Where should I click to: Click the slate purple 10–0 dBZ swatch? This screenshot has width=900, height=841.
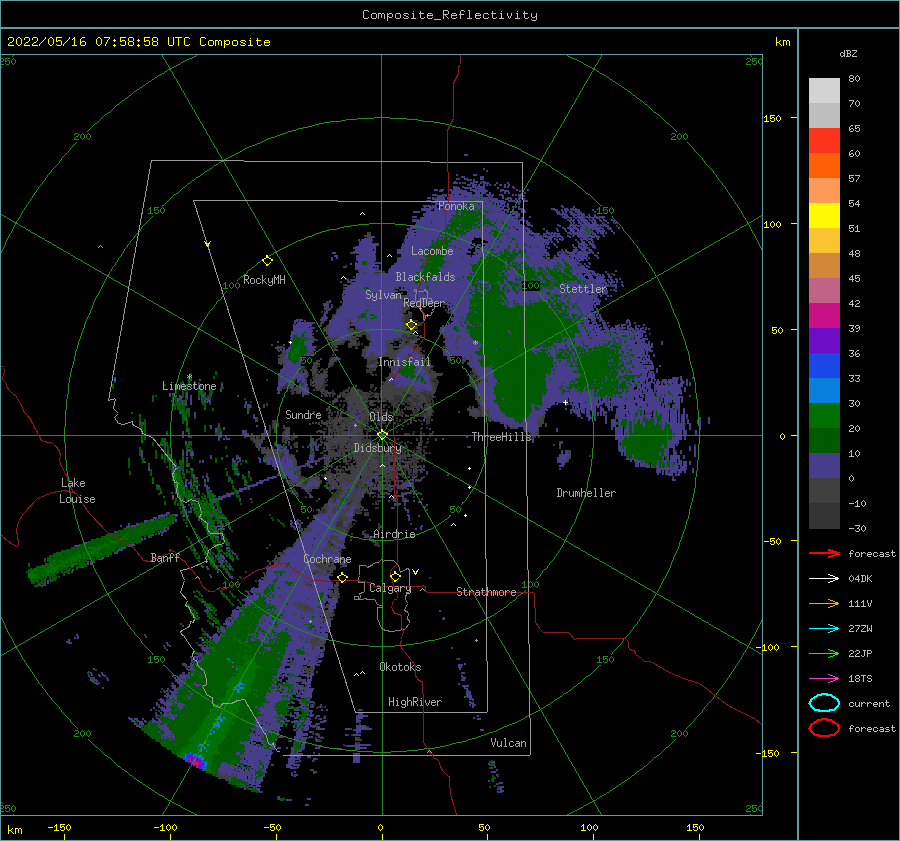(824, 466)
